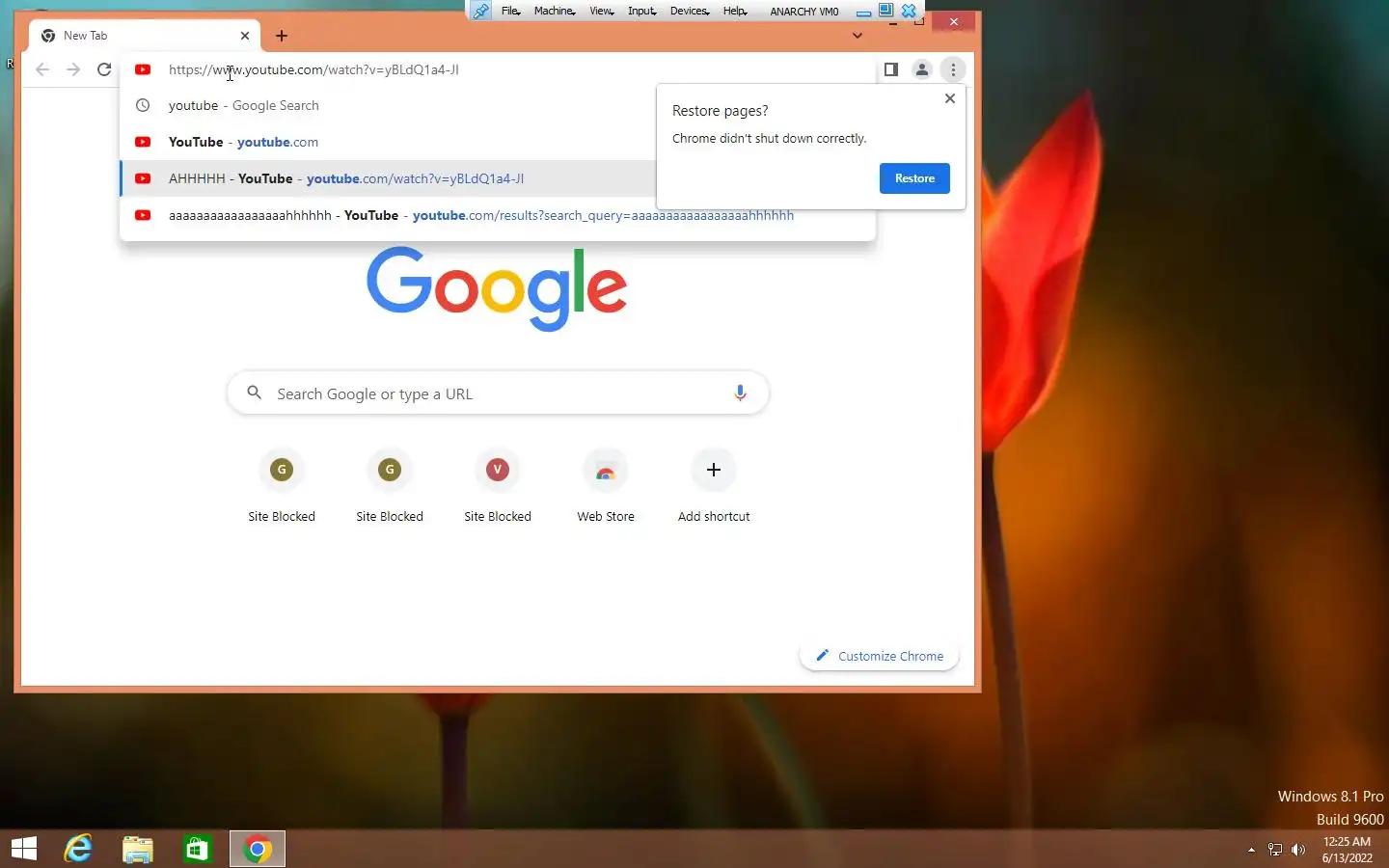Click the YouTube icon in the address bar

[x=143, y=69]
